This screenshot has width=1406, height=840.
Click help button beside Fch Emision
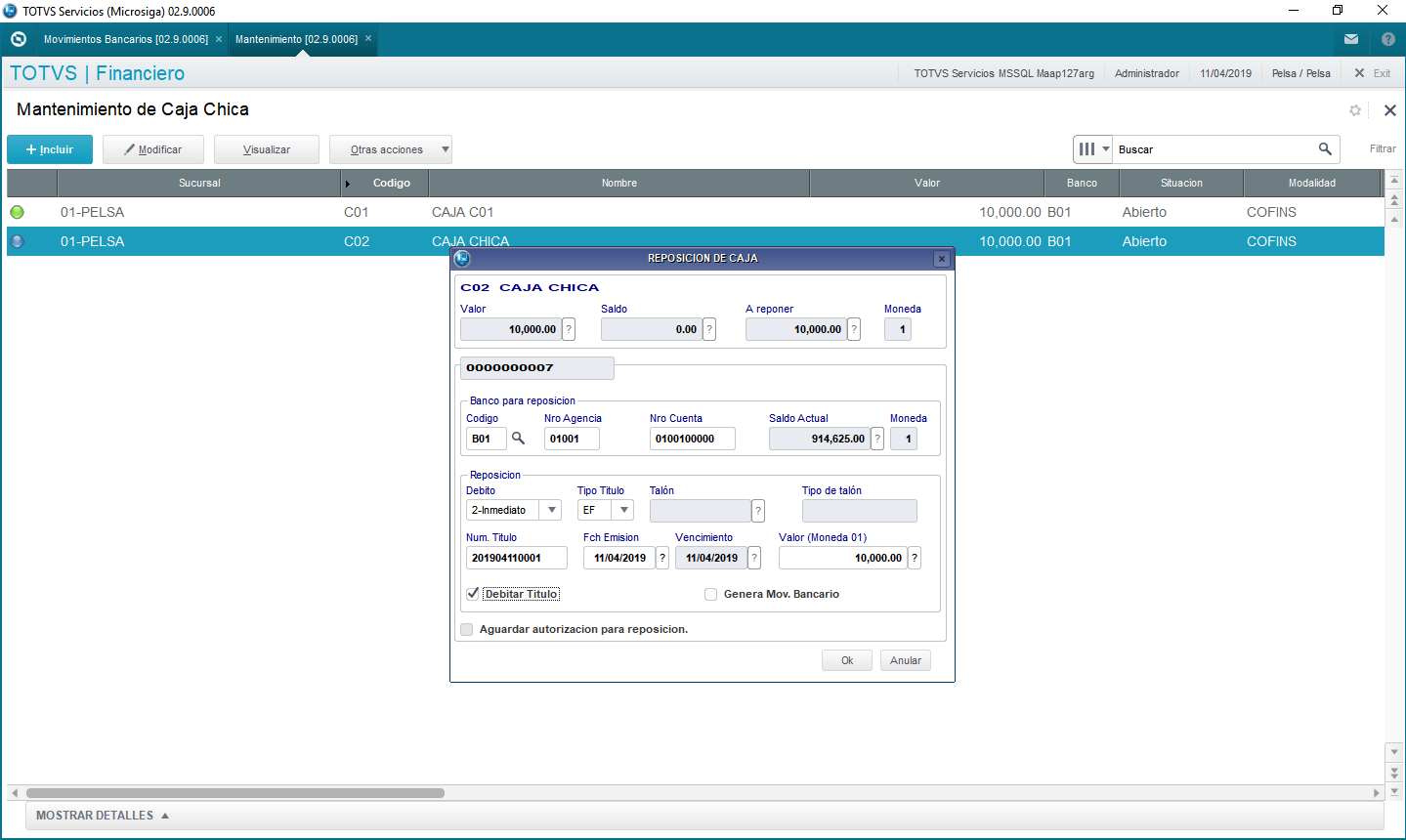point(662,558)
